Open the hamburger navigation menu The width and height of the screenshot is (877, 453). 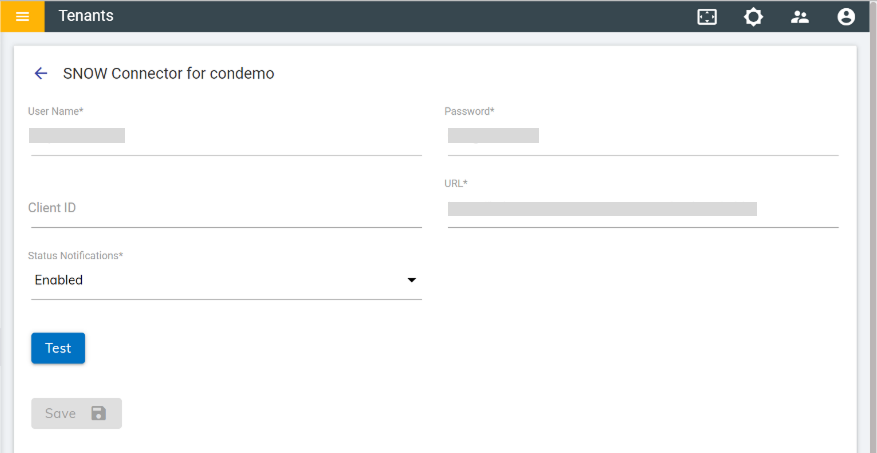point(22,16)
